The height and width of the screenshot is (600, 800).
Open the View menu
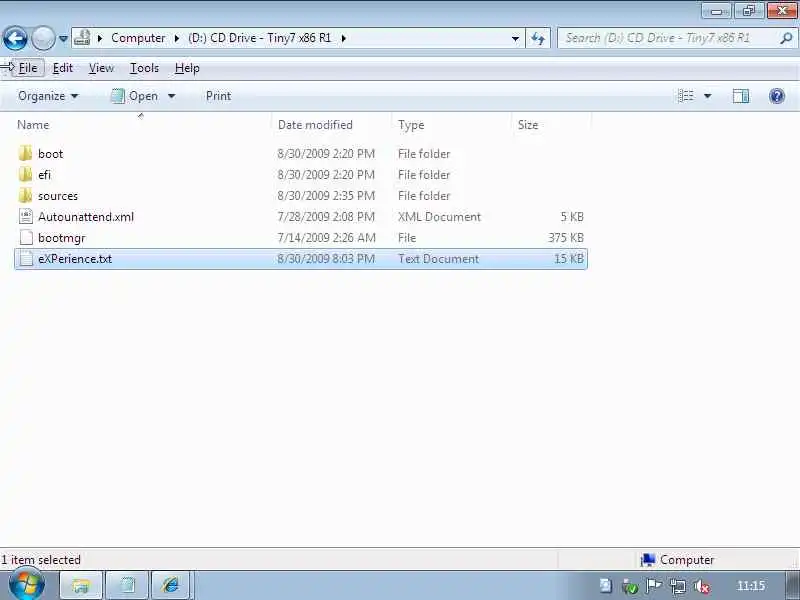coord(101,68)
